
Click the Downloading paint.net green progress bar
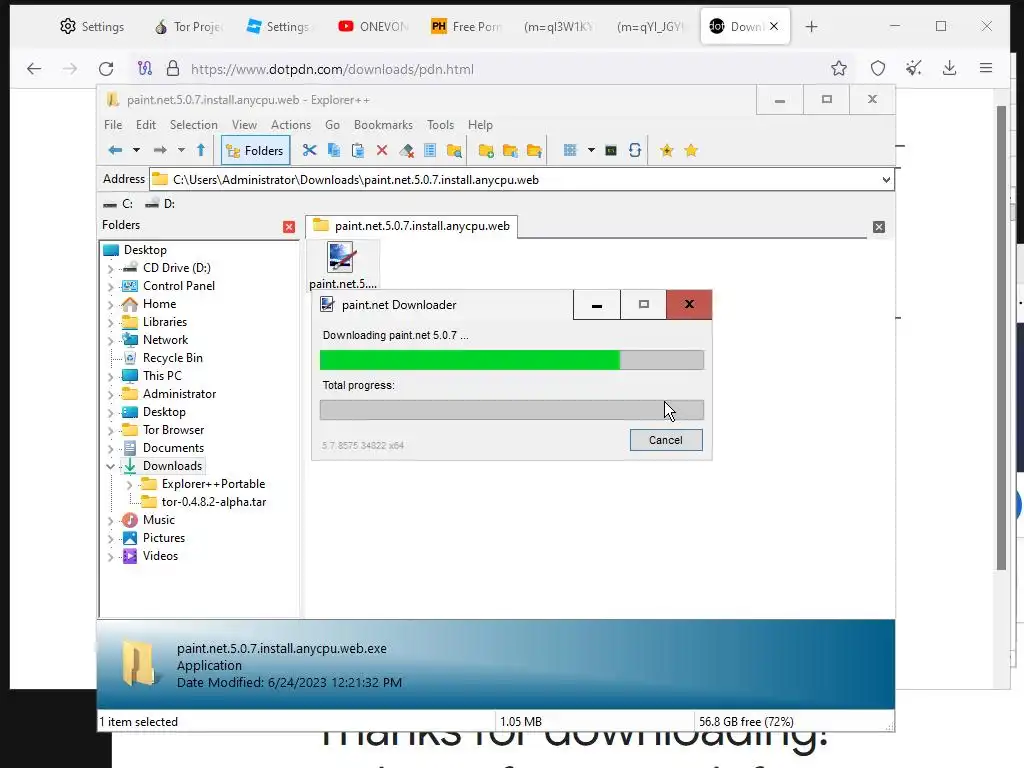(x=512, y=360)
